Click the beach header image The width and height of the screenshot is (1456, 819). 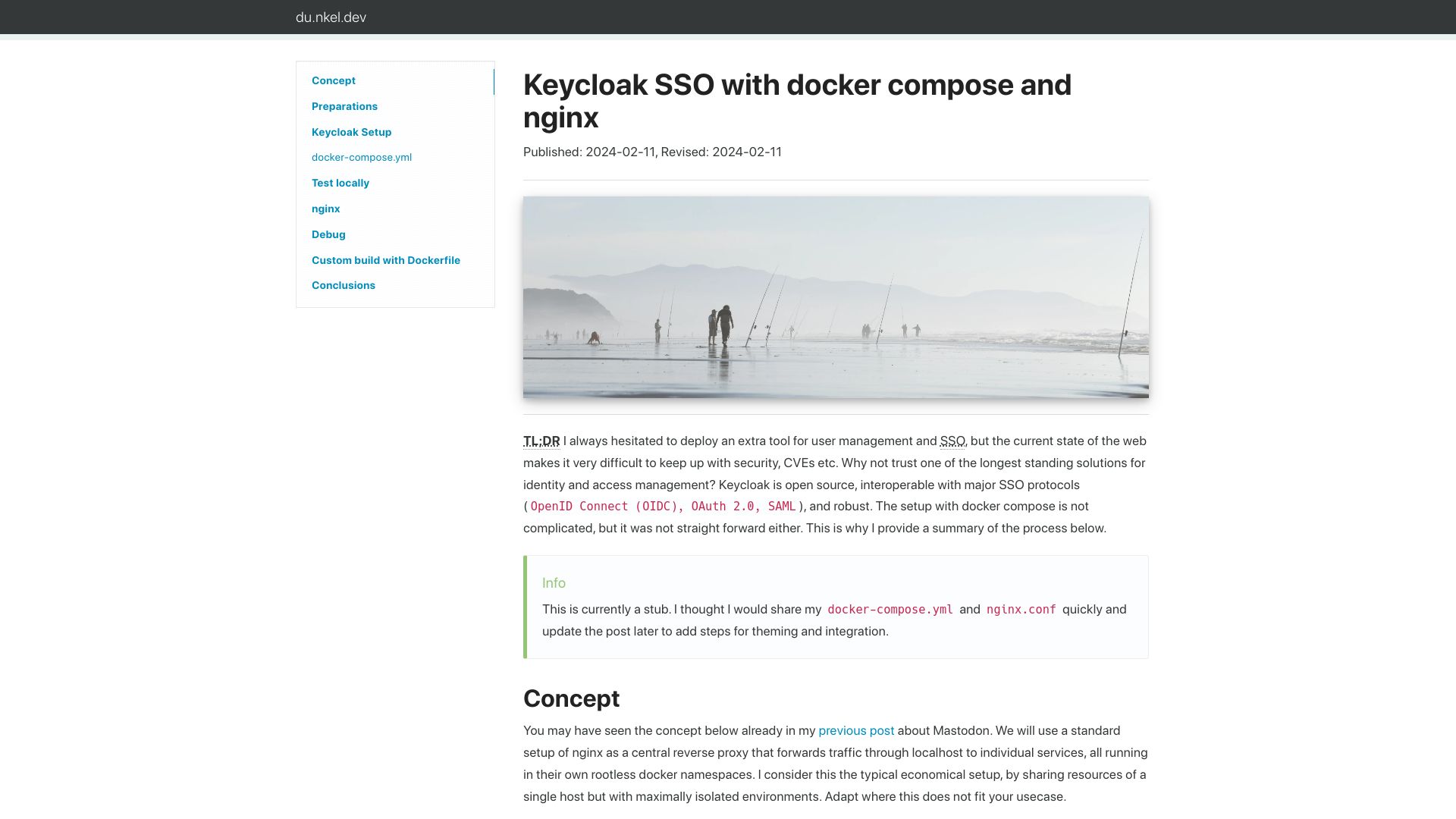(x=836, y=297)
